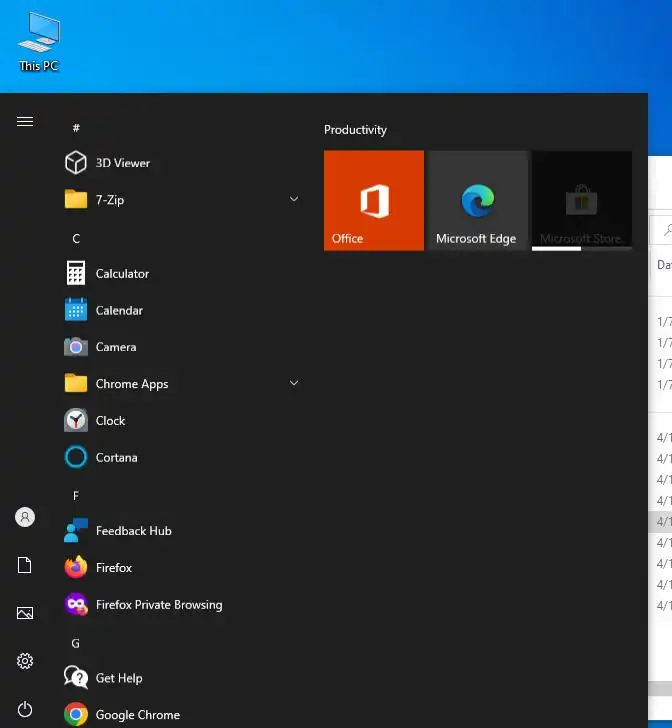Open the Firefox Private Browsing icon
The width and height of the screenshot is (672, 728).
tap(76, 604)
